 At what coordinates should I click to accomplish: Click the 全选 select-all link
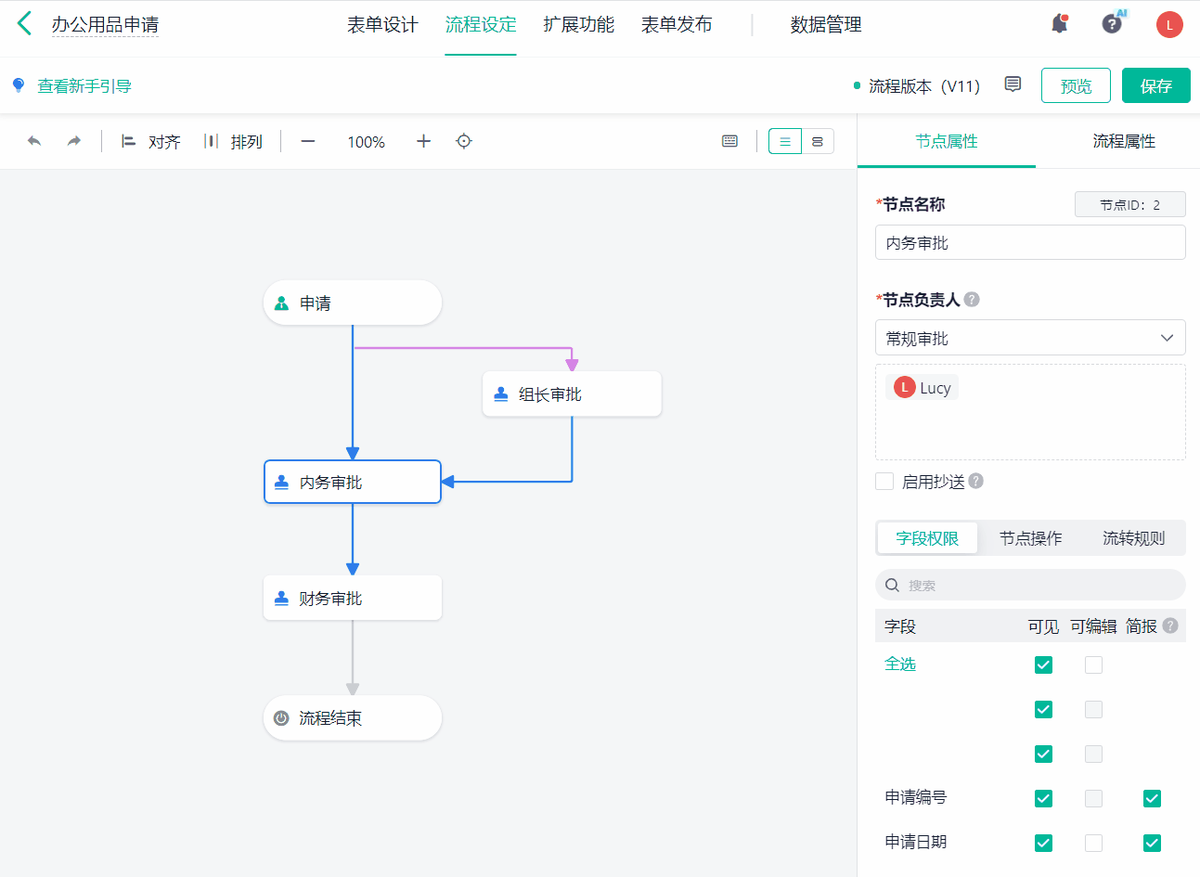click(x=900, y=664)
